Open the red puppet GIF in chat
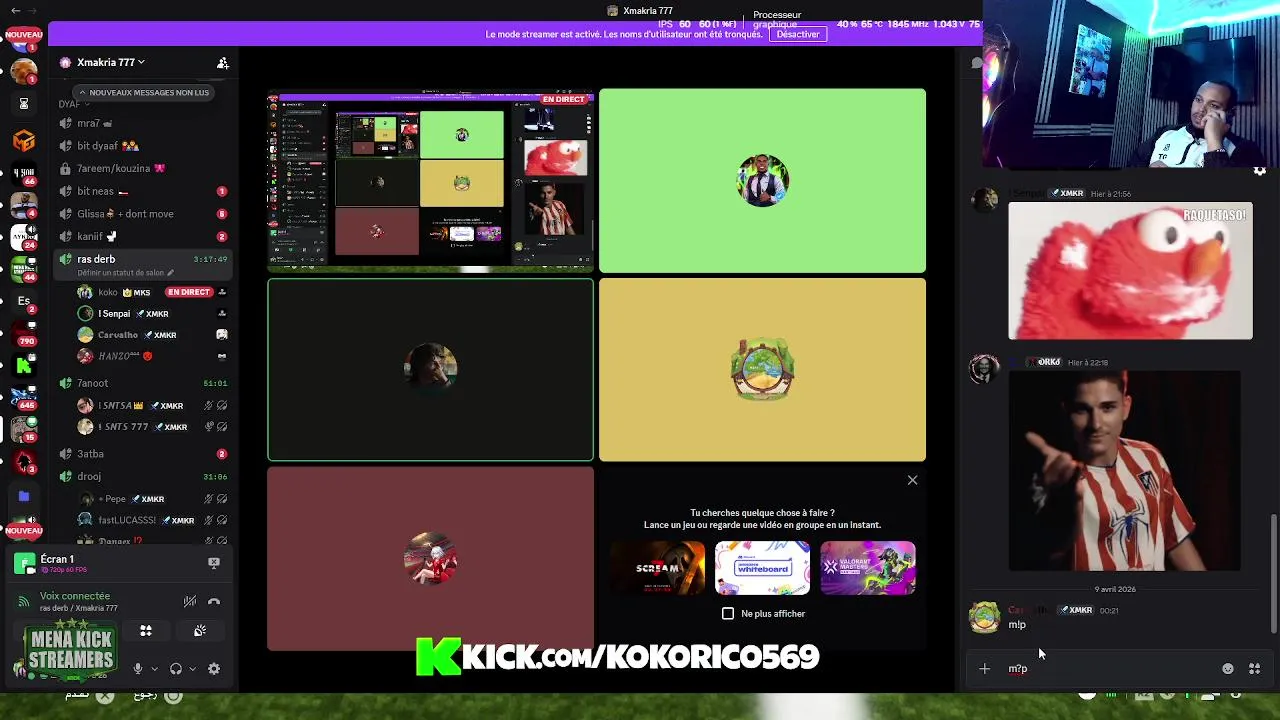Image resolution: width=1280 pixels, height=720 pixels. click(x=1130, y=271)
